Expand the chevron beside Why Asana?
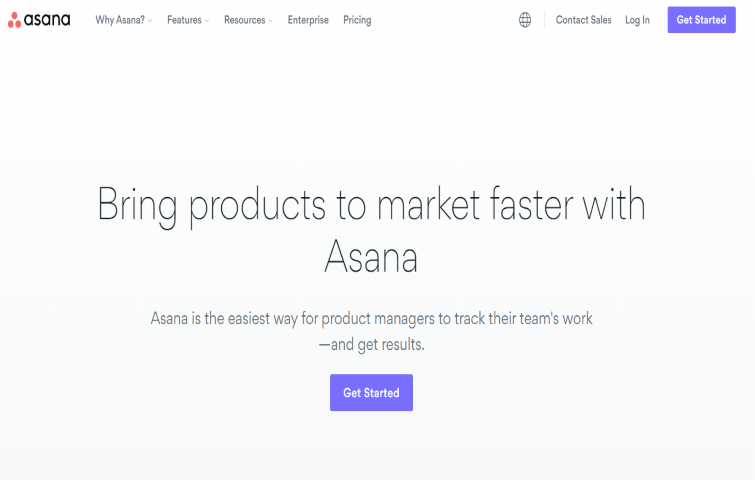Image resolution: width=755 pixels, height=480 pixels. coord(150,21)
